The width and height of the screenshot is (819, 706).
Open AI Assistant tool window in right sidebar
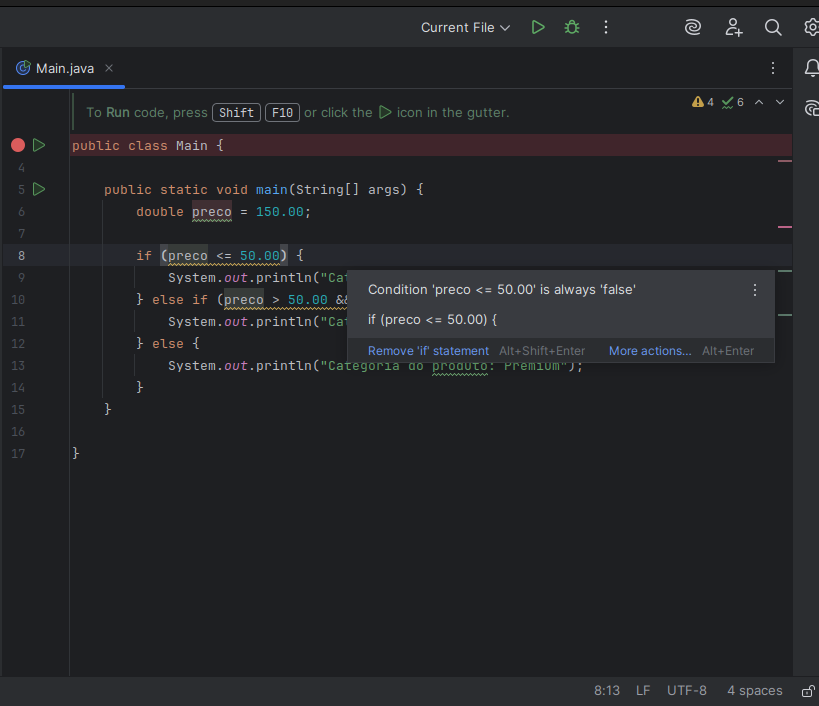812,108
